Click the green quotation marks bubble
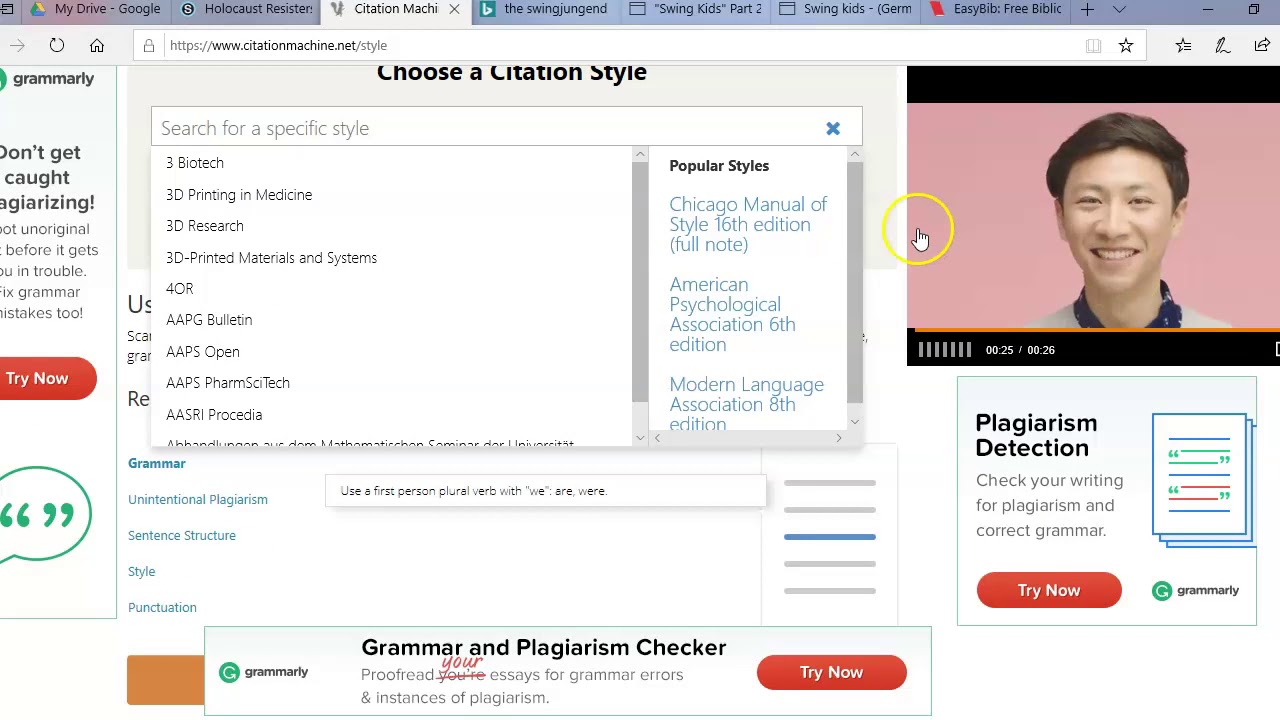This screenshot has height=720, width=1280. click(x=45, y=514)
